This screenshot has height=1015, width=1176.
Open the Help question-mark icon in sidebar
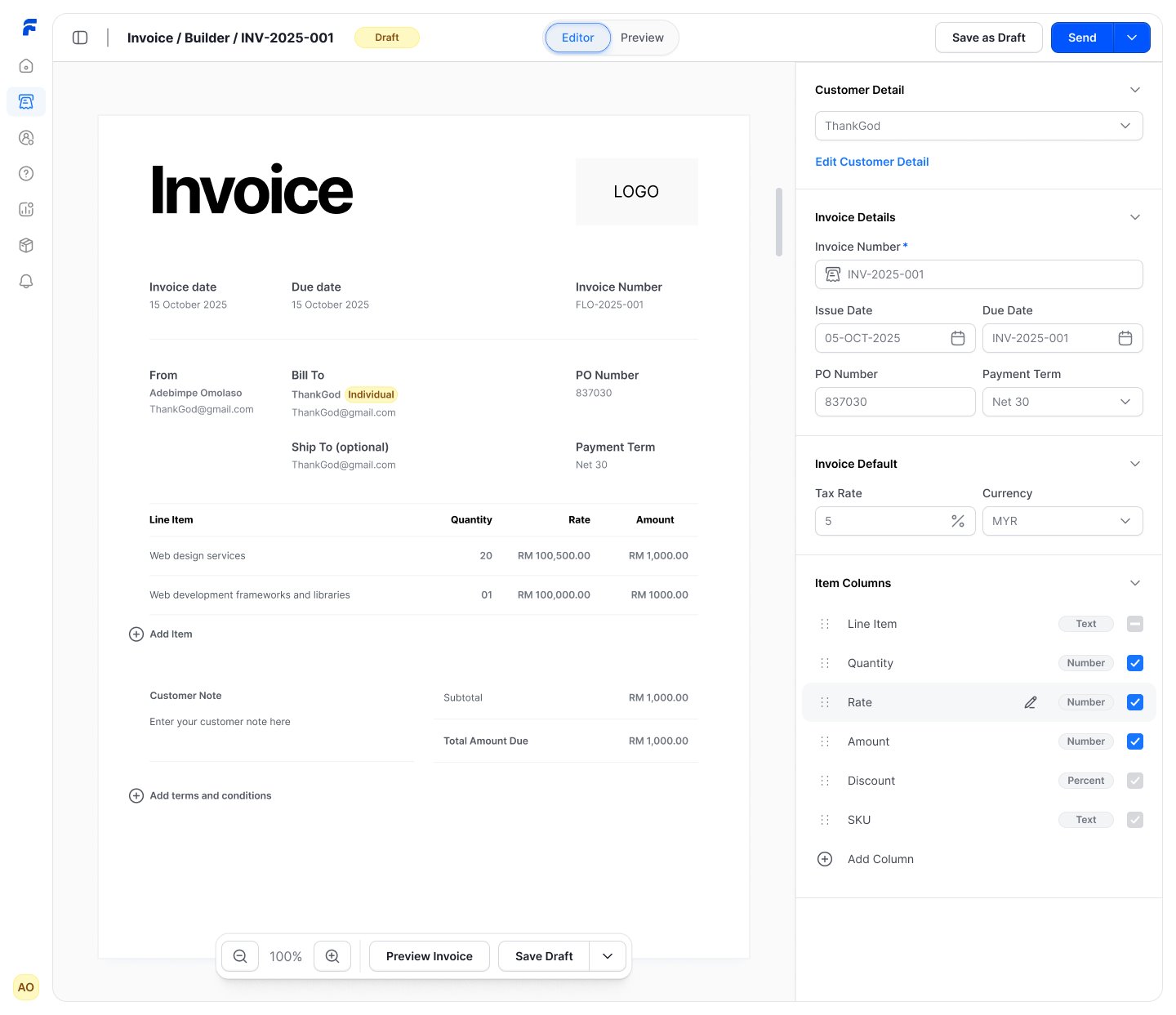click(x=26, y=174)
